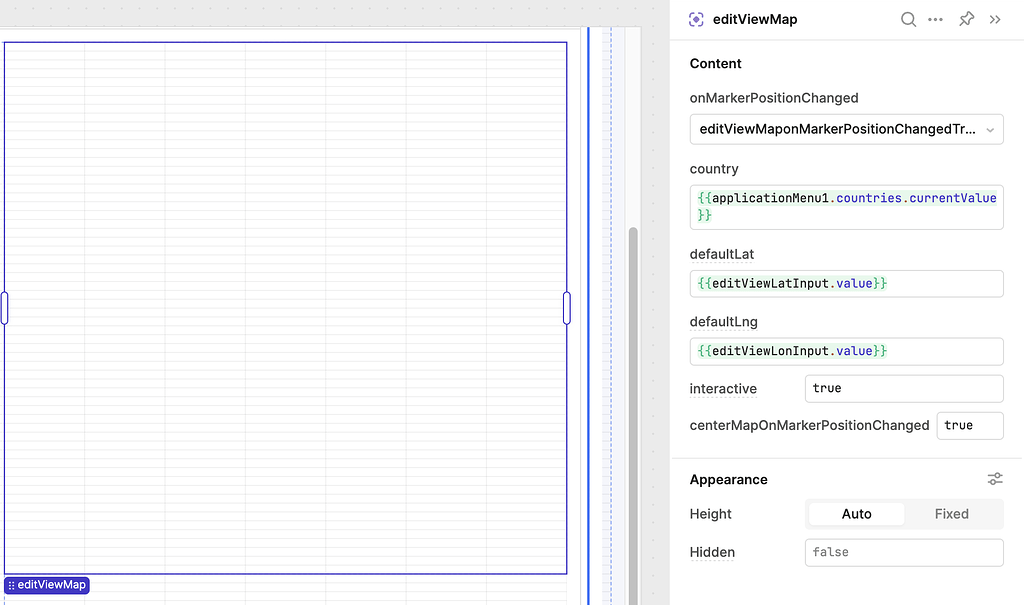Click the dropdown chevron on onMarkerPositionChanged

pos(991,129)
